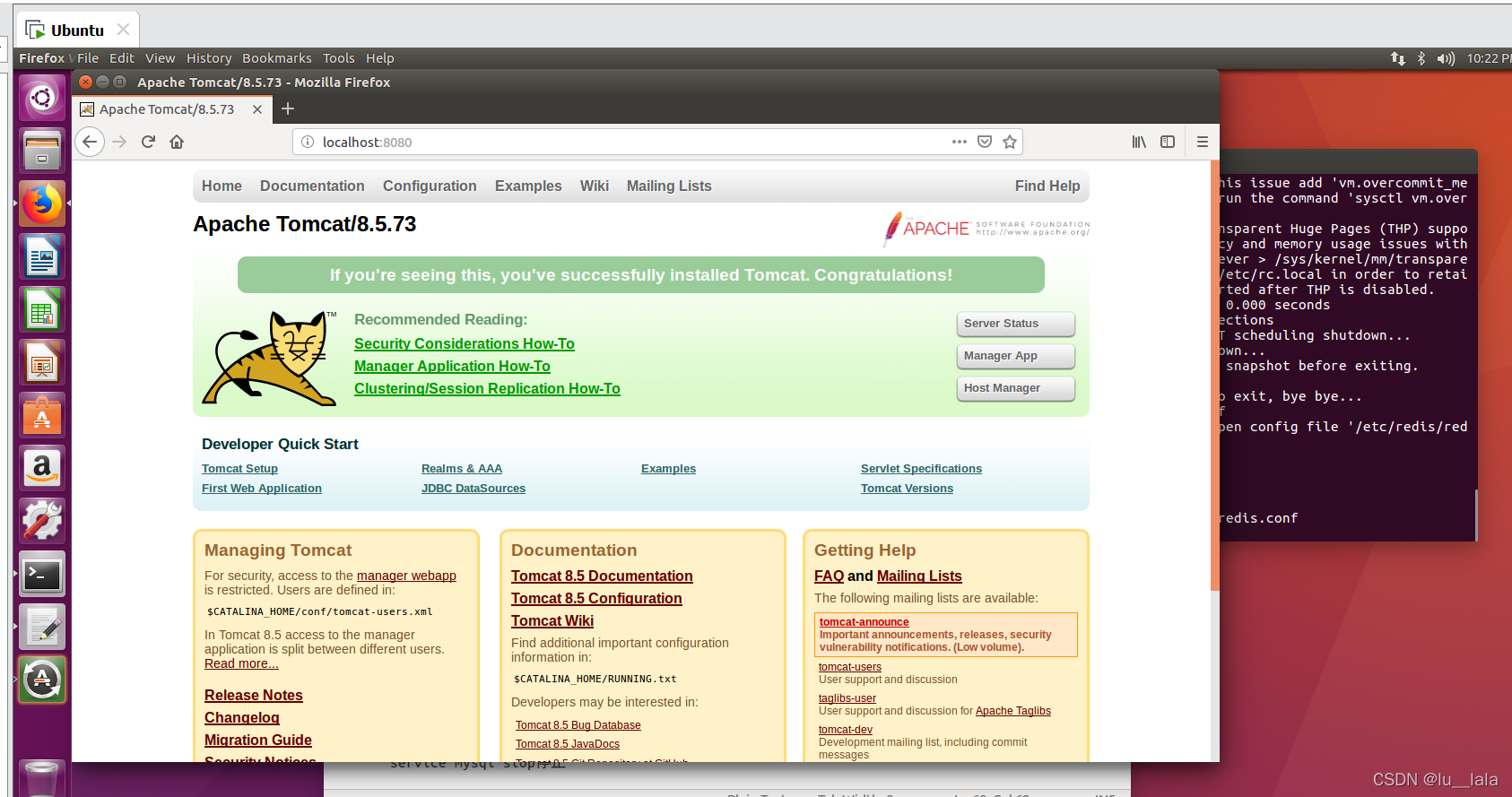This screenshot has width=1512, height=797.
Task: Go back using Firefox back arrow
Action: 90,142
